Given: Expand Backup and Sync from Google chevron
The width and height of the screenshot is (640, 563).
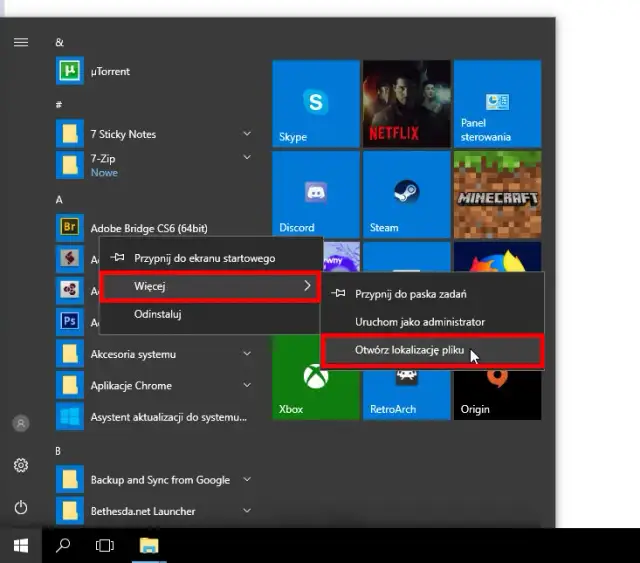Looking at the screenshot, I should pyautogui.click(x=247, y=479).
